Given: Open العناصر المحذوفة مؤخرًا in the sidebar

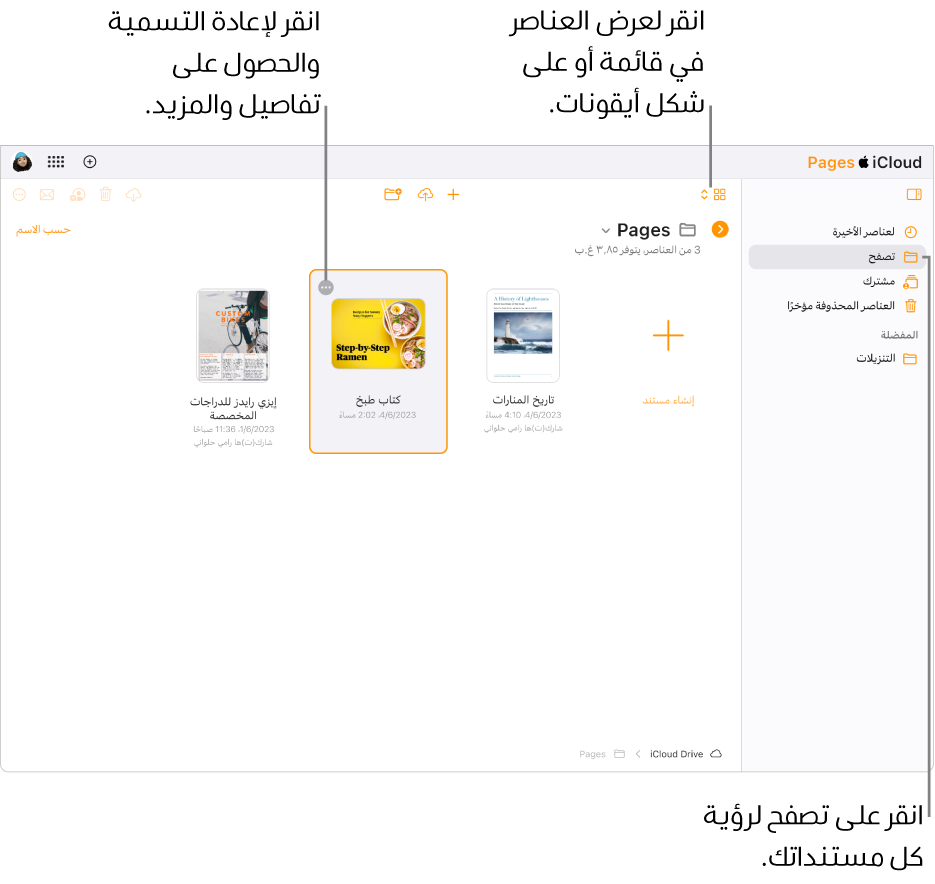Looking at the screenshot, I should 840,306.
